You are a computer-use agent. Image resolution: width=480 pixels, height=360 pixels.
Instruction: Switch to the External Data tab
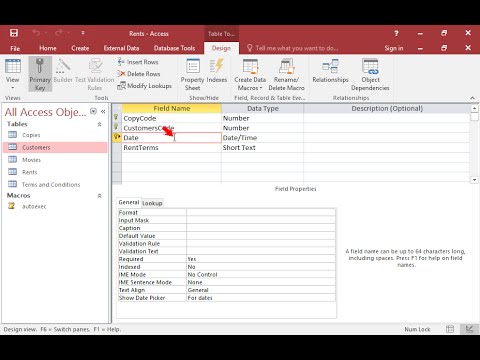click(121, 48)
